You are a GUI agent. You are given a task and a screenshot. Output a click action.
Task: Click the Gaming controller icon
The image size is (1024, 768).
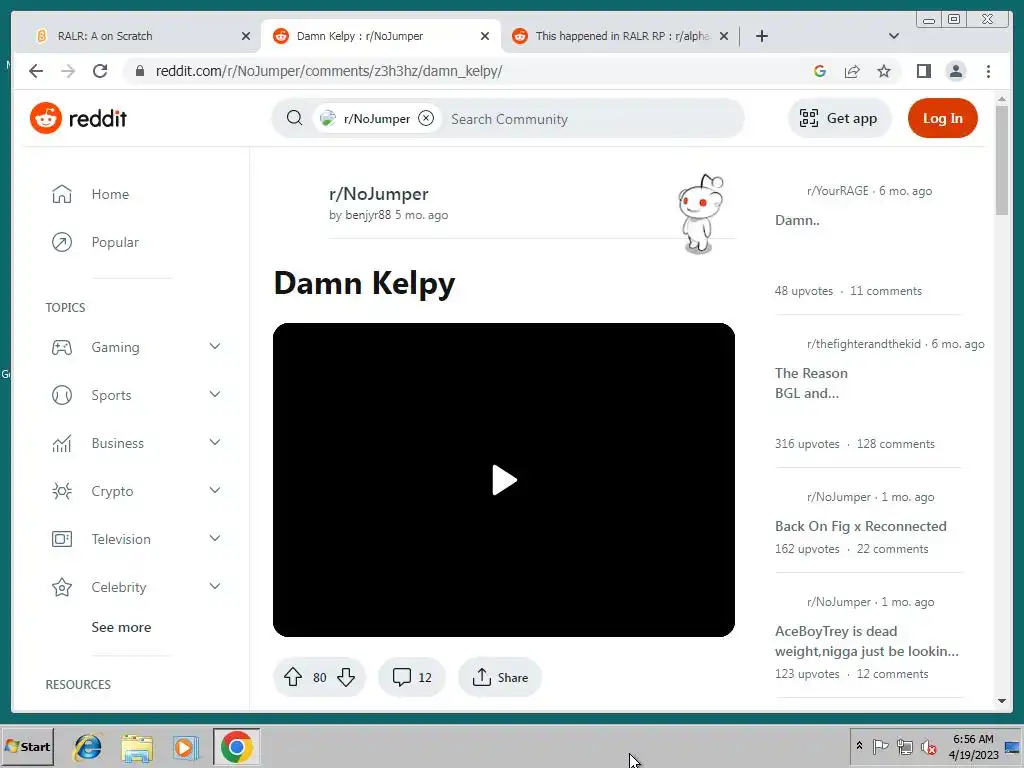click(x=62, y=347)
